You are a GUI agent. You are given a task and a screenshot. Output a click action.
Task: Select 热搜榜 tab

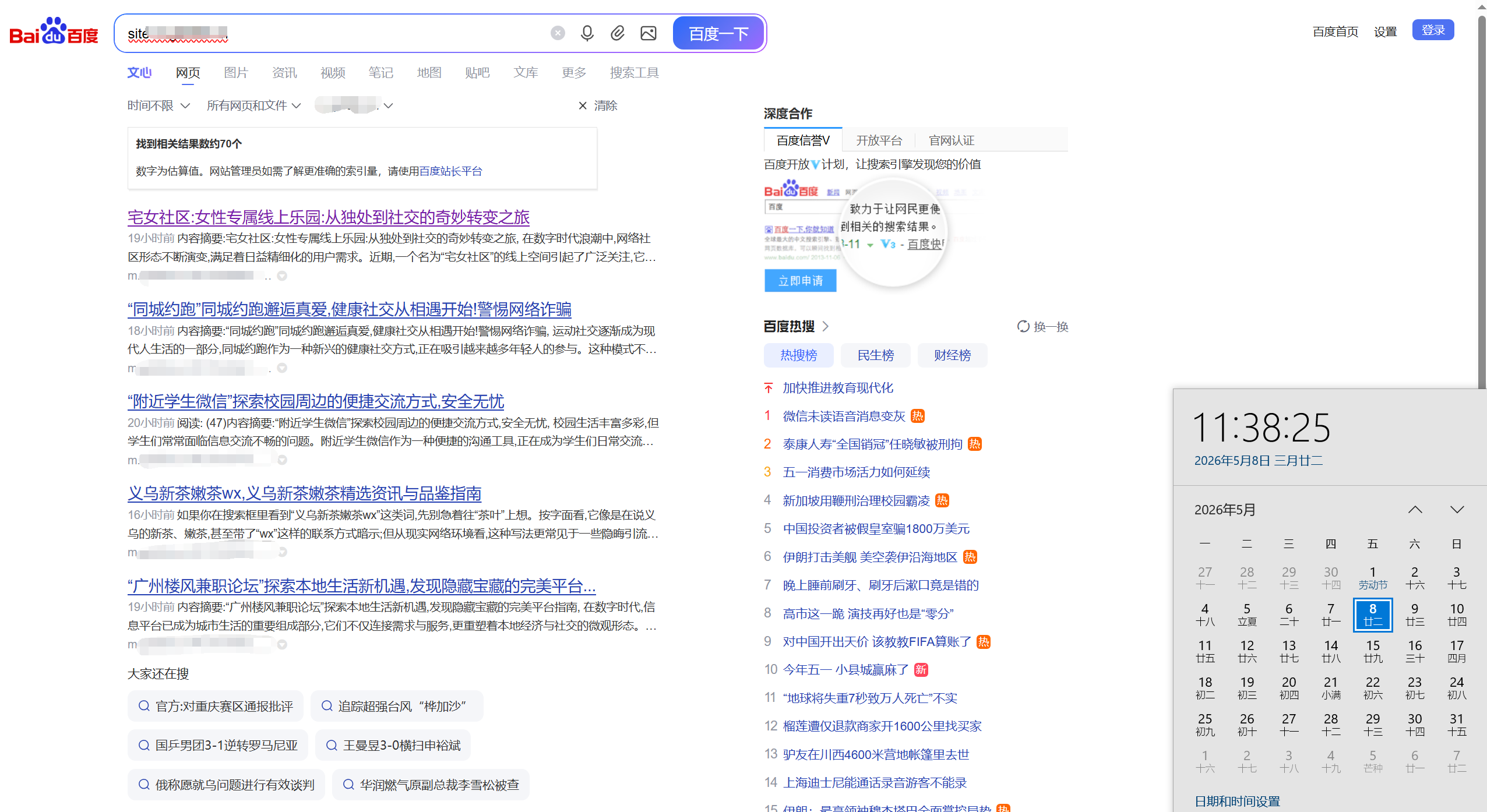[x=799, y=355]
